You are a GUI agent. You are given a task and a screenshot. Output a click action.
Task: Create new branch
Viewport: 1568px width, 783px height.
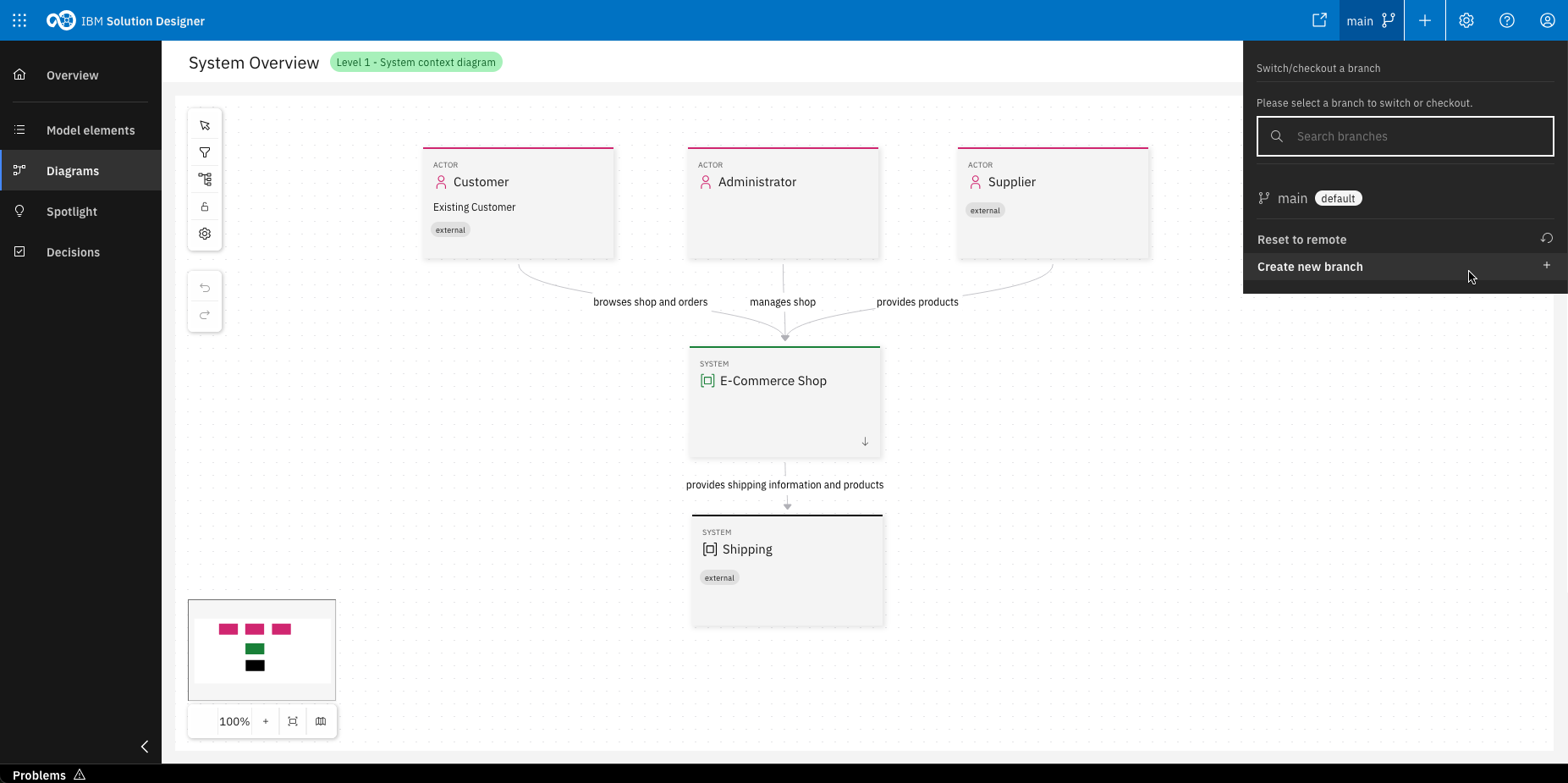click(x=1405, y=267)
